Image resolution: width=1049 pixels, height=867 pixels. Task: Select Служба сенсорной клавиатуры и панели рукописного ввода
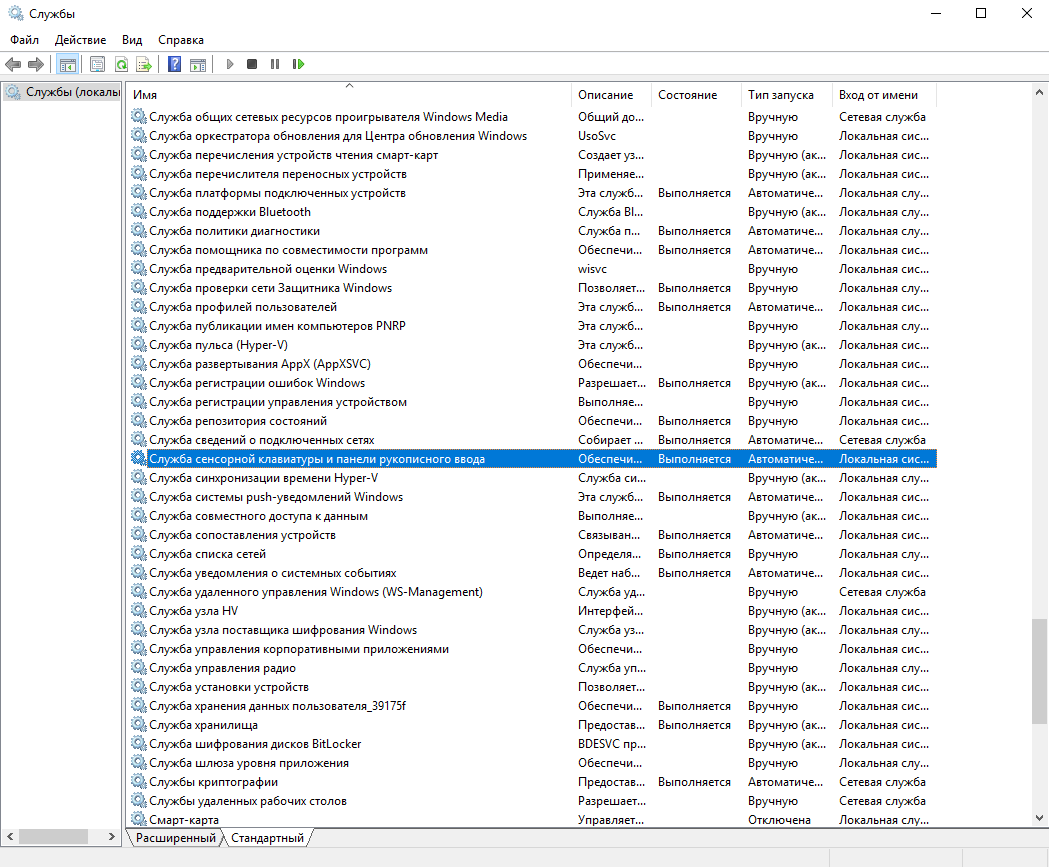click(533, 459)
